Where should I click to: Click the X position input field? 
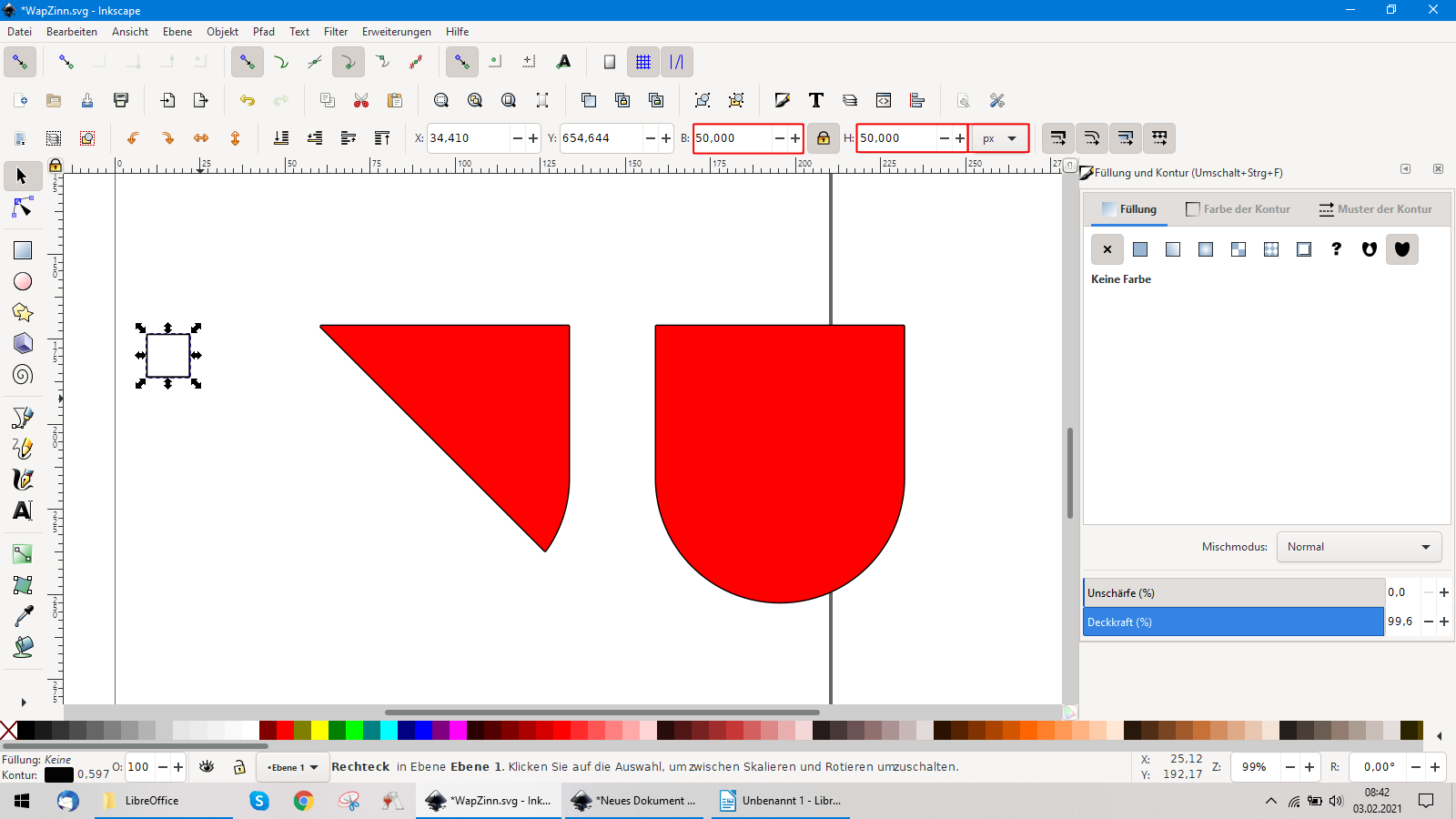pos(468,138)
